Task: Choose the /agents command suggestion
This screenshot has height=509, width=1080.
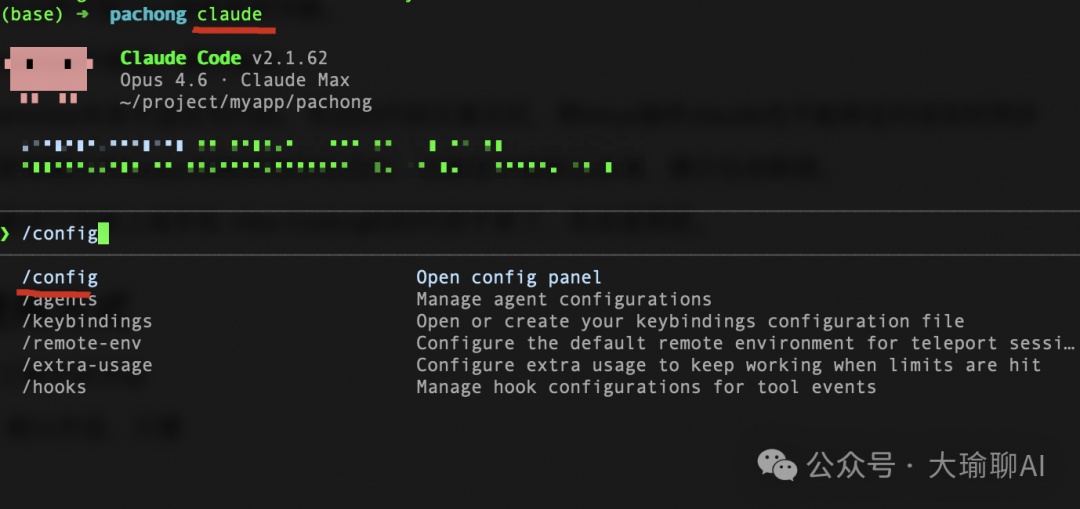Action: point(60,299)
